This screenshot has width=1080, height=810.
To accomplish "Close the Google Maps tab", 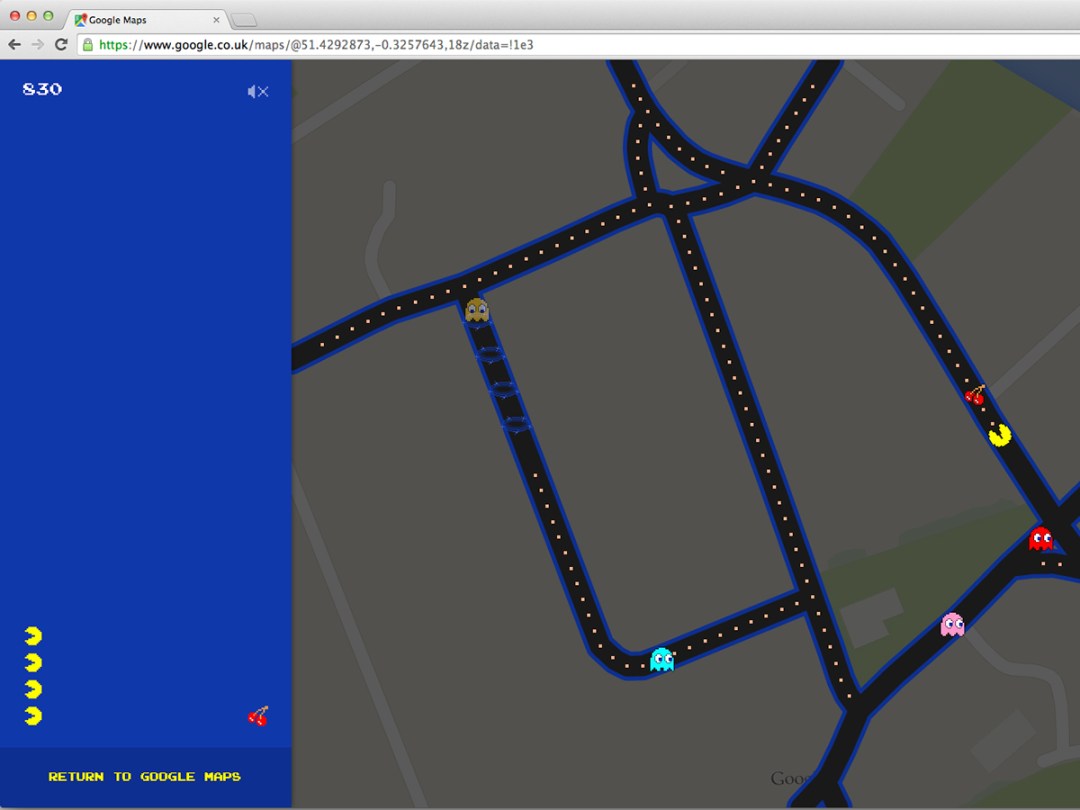I will [216, 20].
